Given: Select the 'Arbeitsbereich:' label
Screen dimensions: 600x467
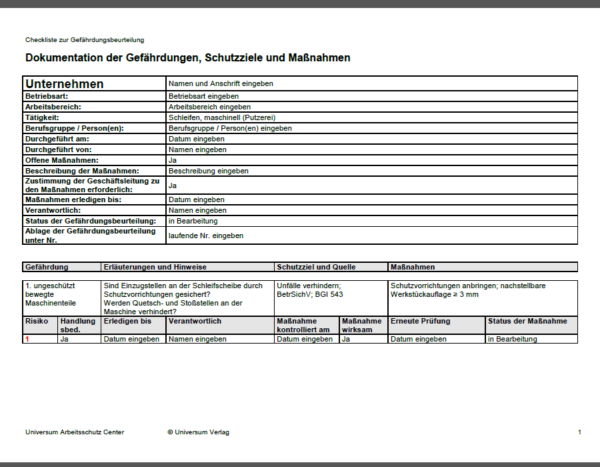Looking at the screenshot, I should point(53,107).
